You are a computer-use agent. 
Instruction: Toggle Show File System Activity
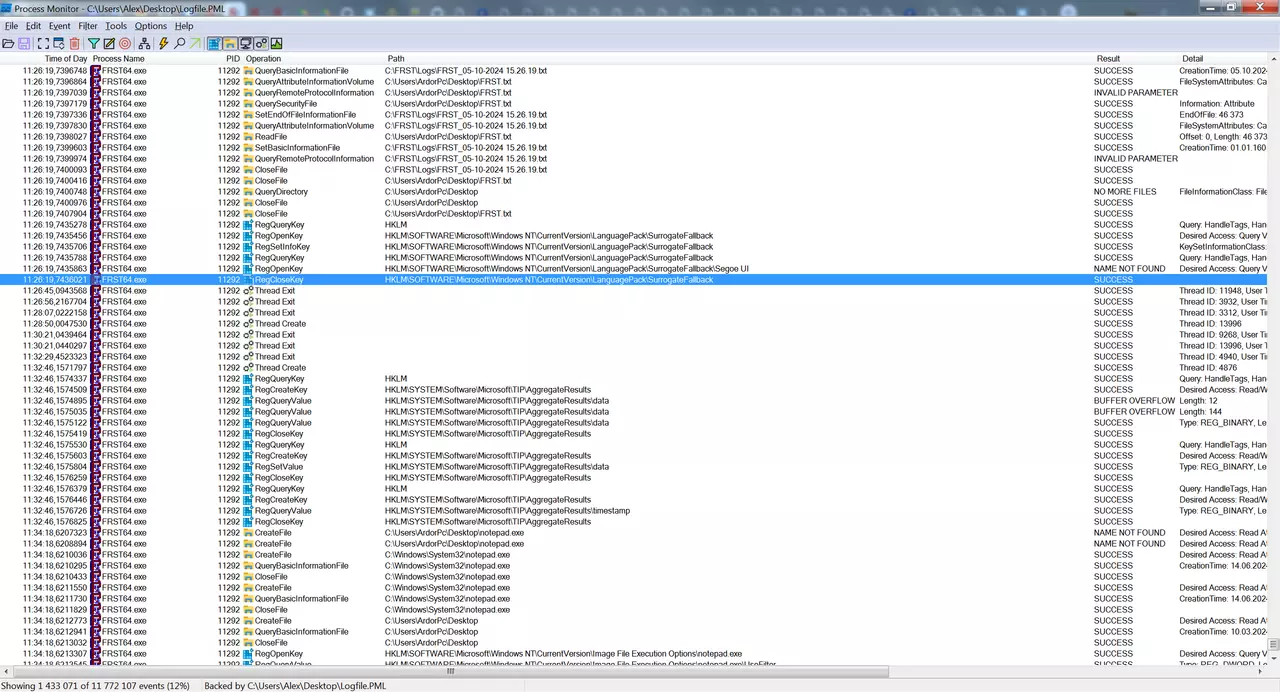[x=230, y=44]
